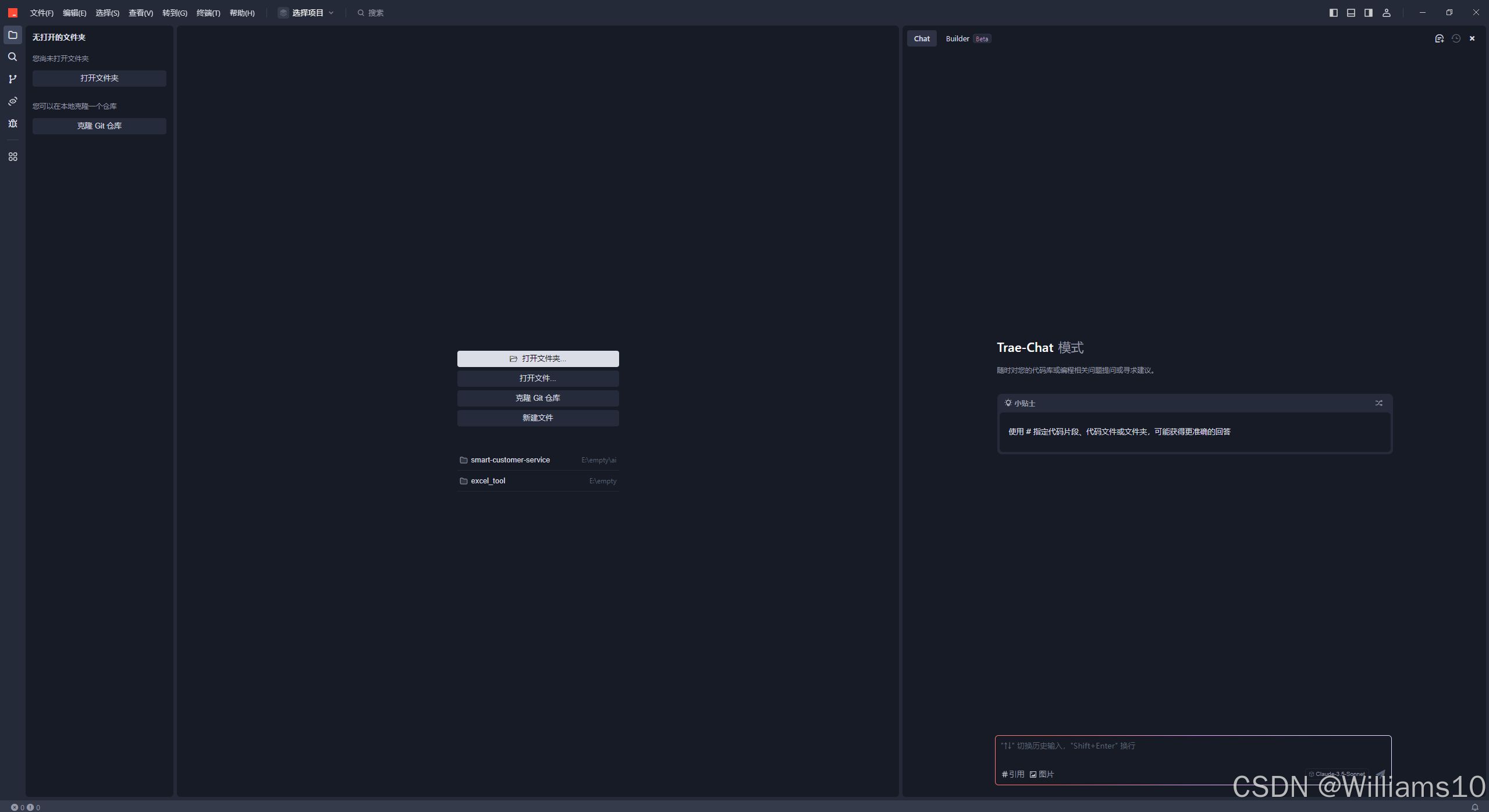
Task: Click 打开文件夹 button in center menu
Action: [538, 358]
